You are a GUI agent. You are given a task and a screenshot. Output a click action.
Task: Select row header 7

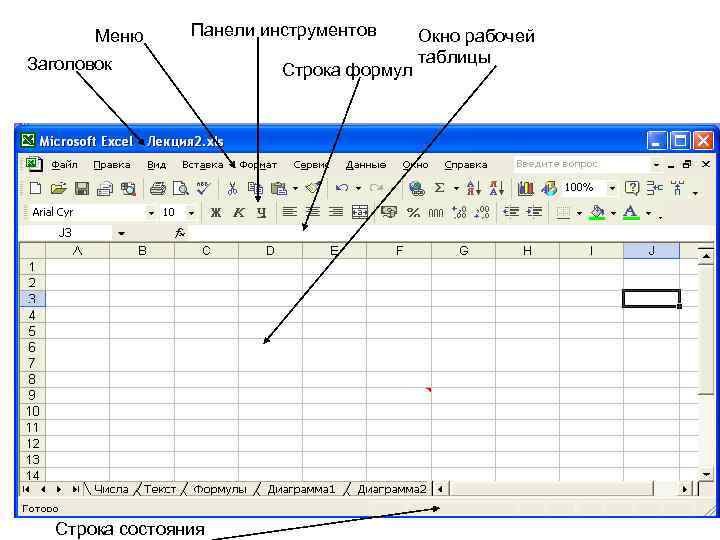(x=32, y=363)
